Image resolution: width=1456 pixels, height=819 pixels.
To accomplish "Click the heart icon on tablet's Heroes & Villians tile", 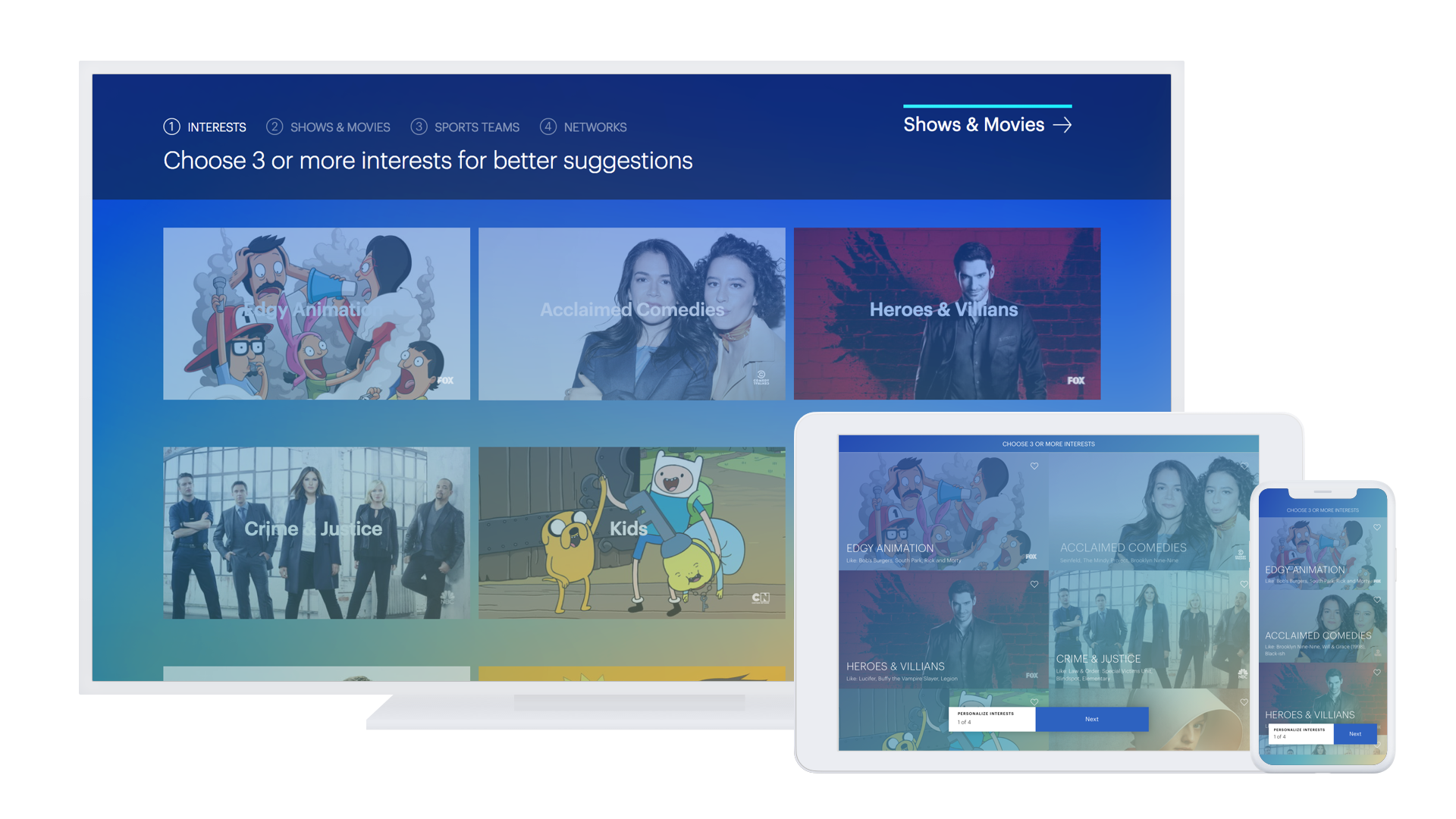I will [1034, 584].
